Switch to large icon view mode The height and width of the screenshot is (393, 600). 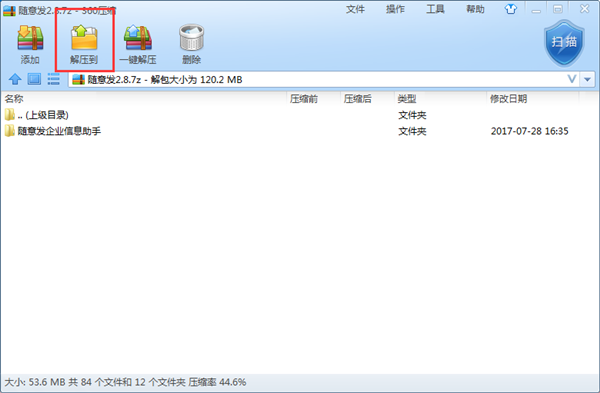[x=34, y=79]
